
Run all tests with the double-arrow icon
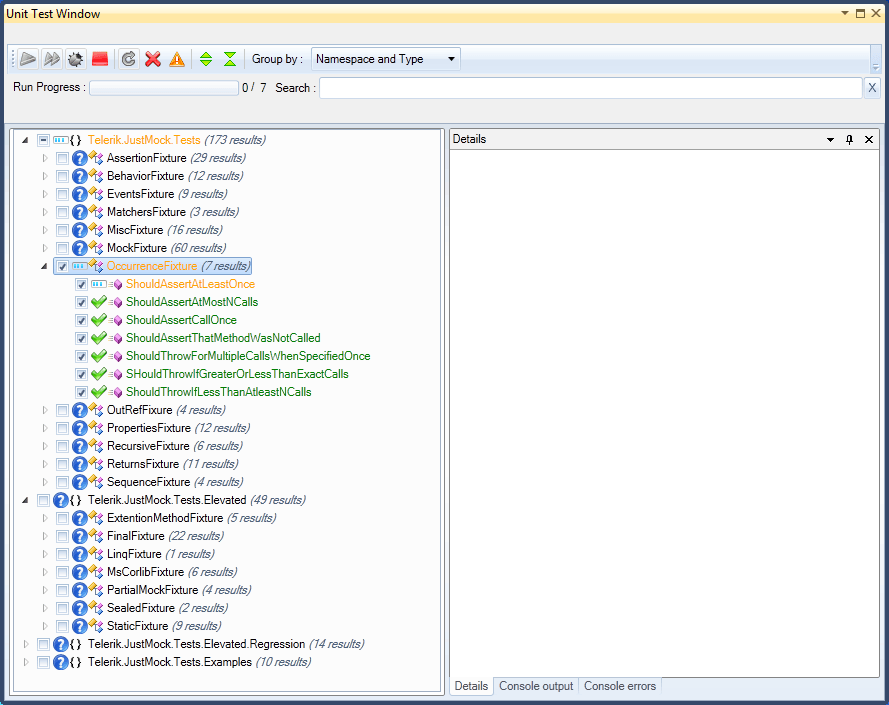coord(52,59)
